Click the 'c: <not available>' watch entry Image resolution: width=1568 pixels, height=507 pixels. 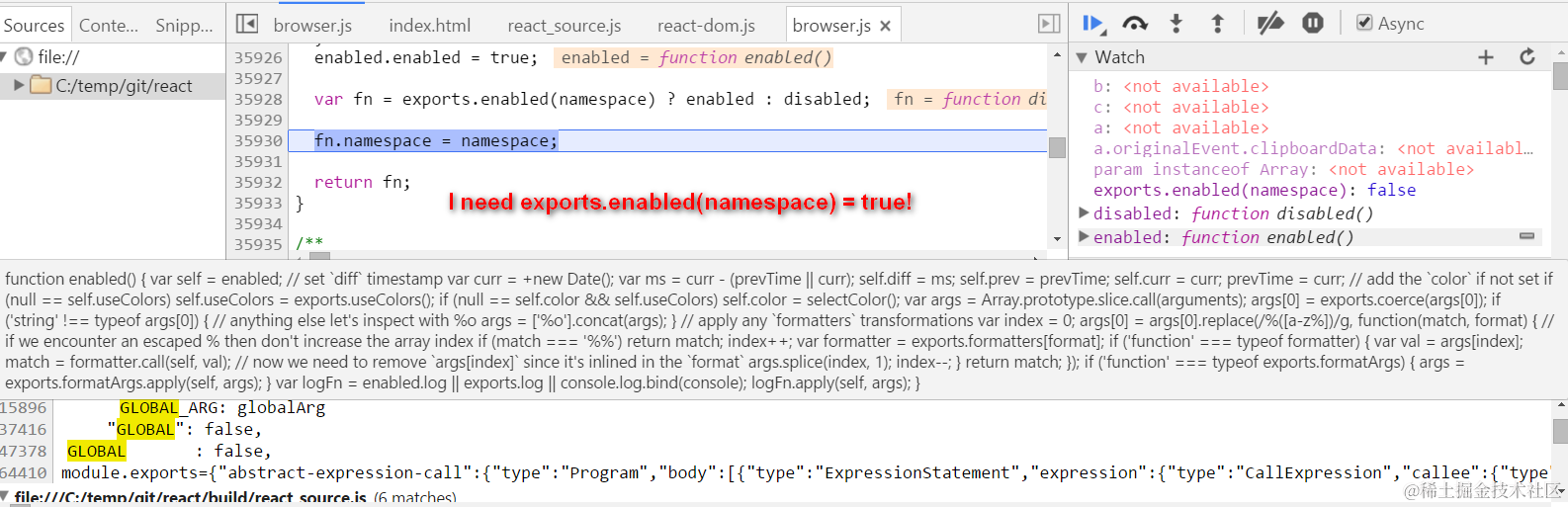(x=1180, y=107)
